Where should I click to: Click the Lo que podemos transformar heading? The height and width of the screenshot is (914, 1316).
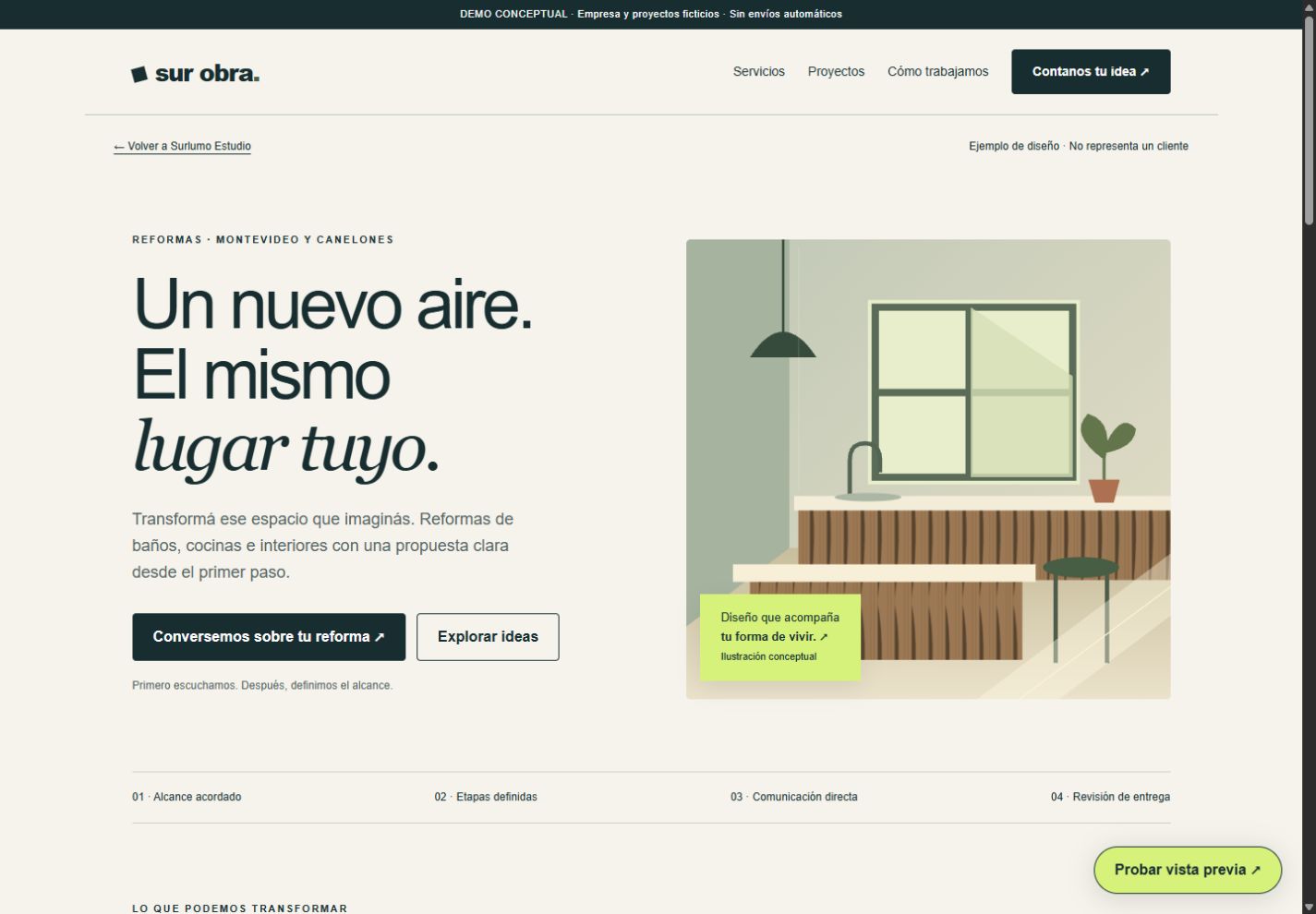coord(240,908)
